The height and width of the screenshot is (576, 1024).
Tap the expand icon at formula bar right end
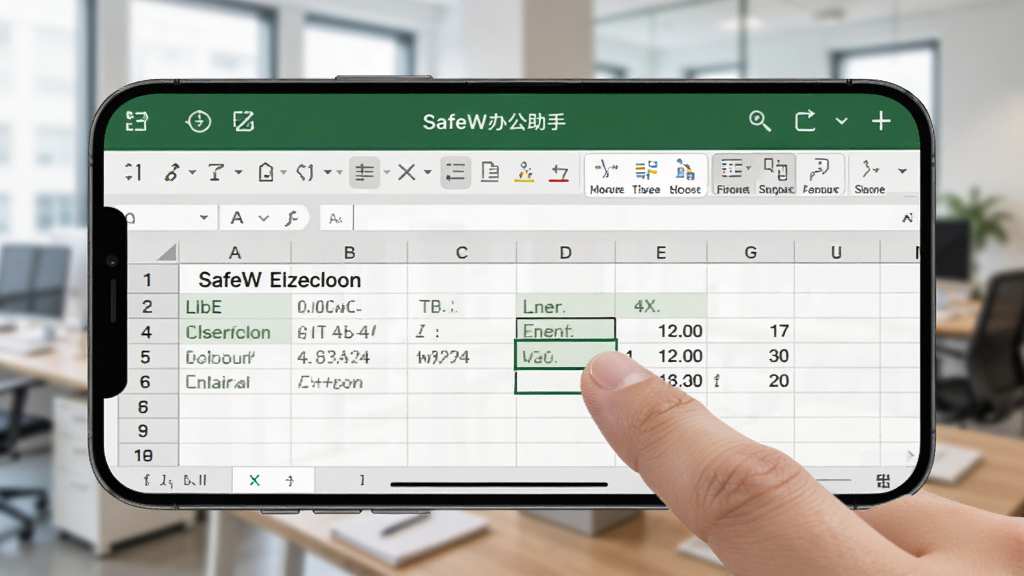(x=907, y=218)
